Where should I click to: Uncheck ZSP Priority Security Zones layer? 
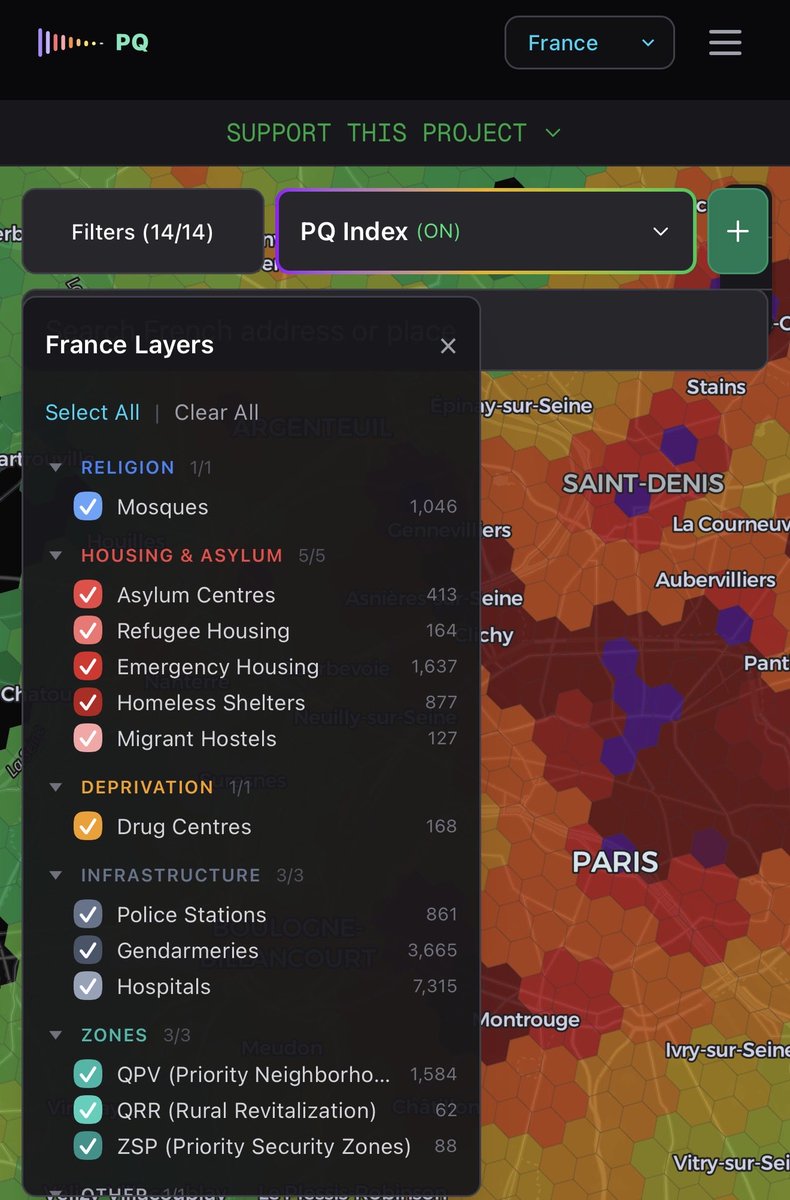pos(88,1147)
